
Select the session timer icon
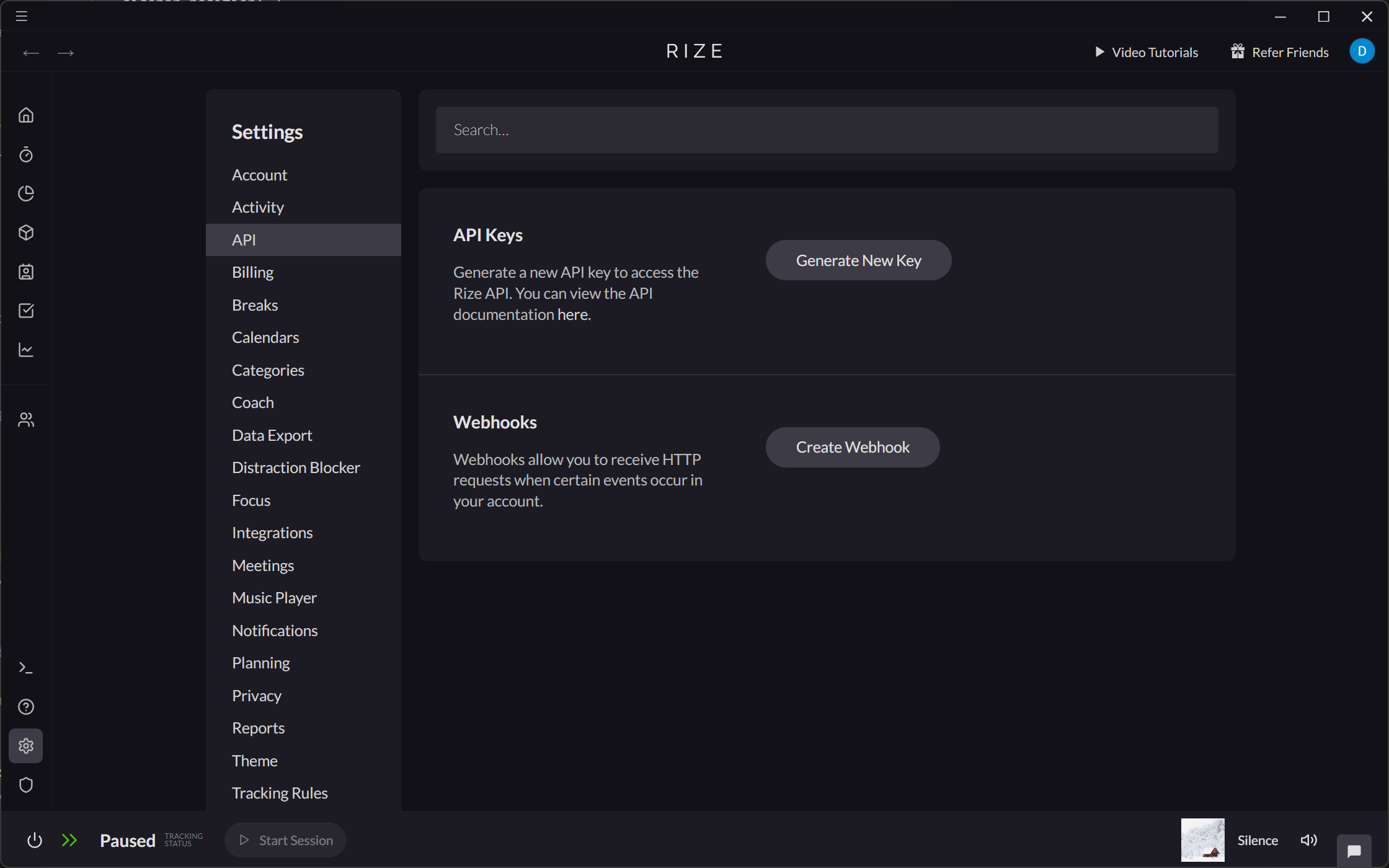[x=26, y=154]
